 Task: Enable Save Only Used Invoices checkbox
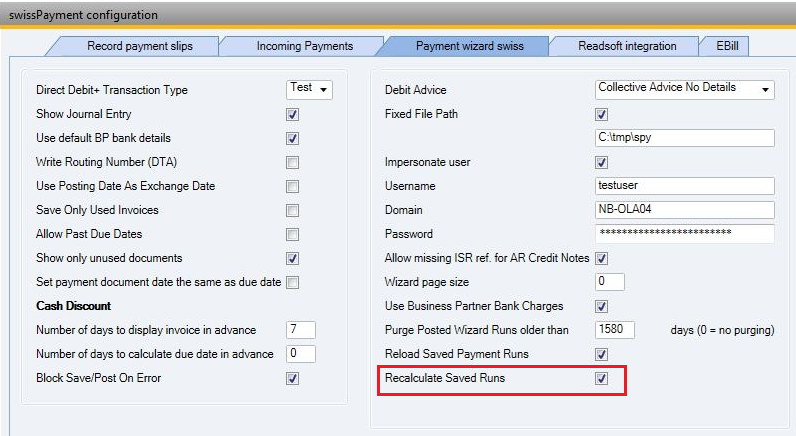[x=292, y=210]
